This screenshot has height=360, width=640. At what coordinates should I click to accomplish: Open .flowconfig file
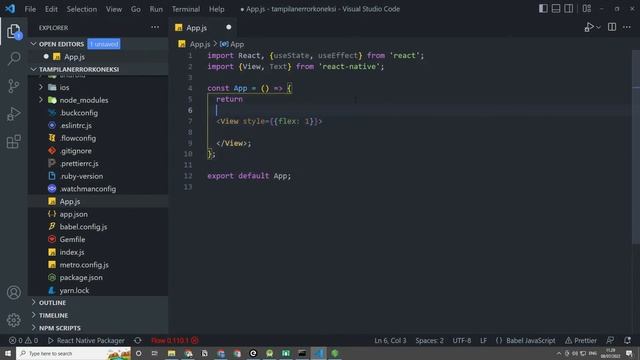(98, 138)
